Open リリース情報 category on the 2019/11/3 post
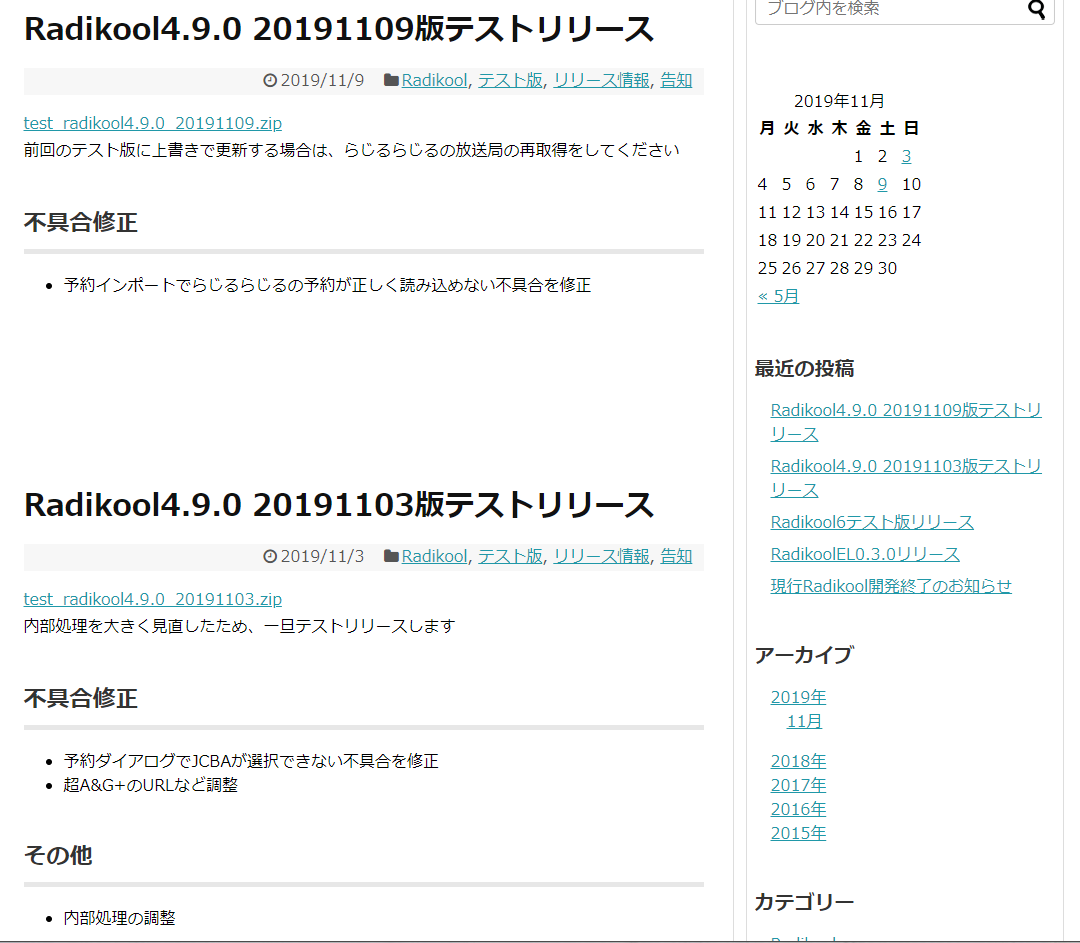The image size is (1080, 943). [601, 556]
